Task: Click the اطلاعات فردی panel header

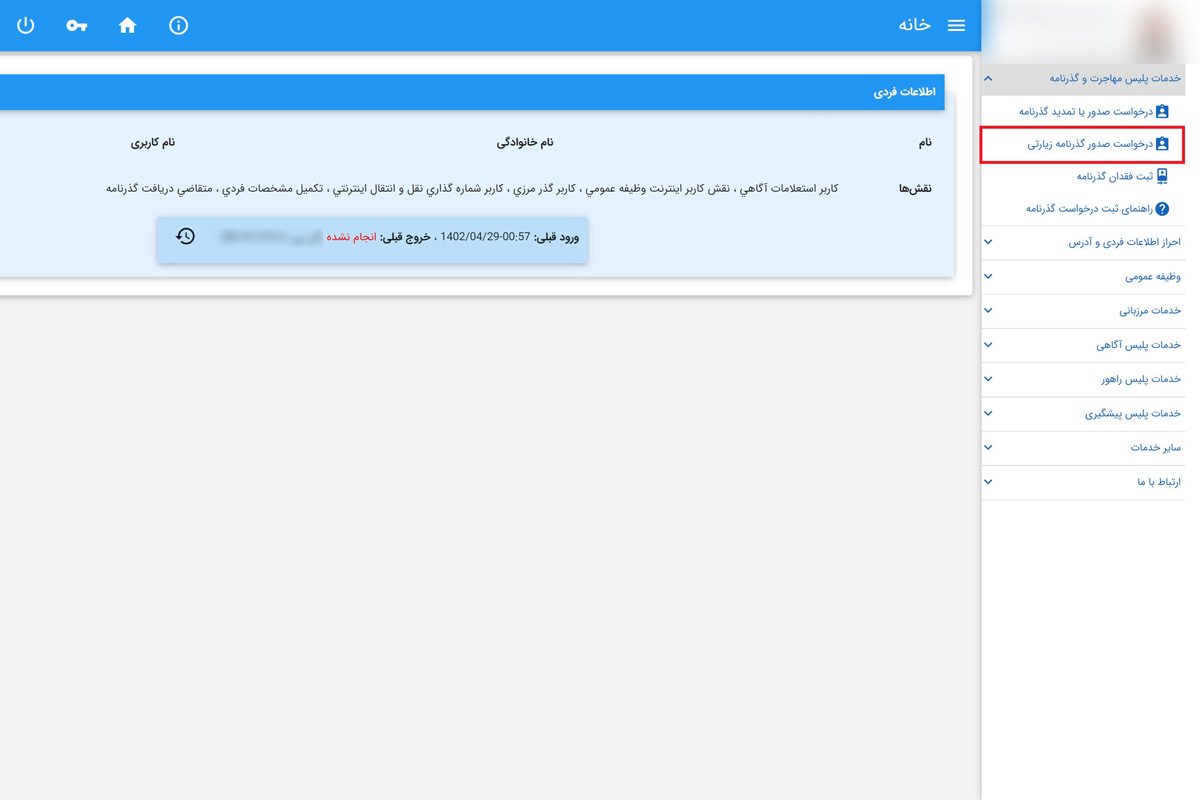Action: (x=472, y=92)
